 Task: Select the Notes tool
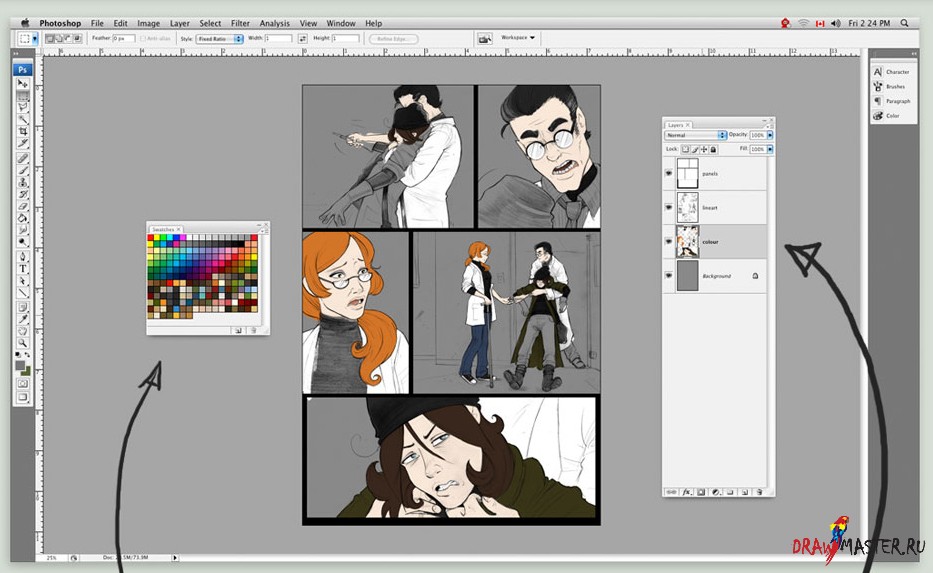[x=23, y=307]
